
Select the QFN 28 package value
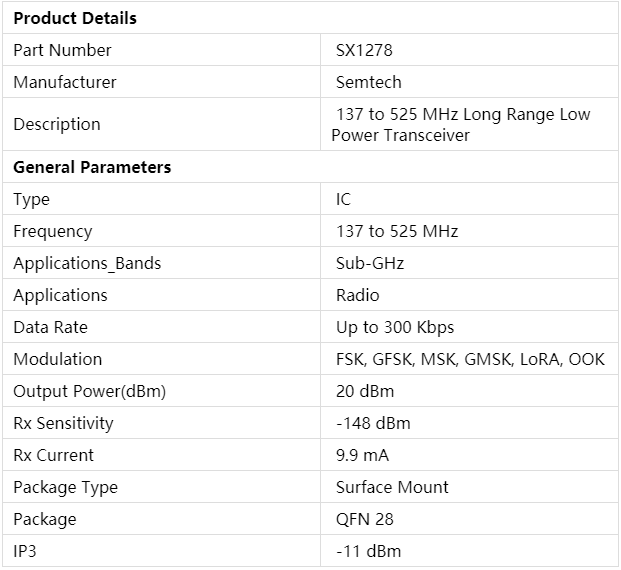[x=365, y=520]
